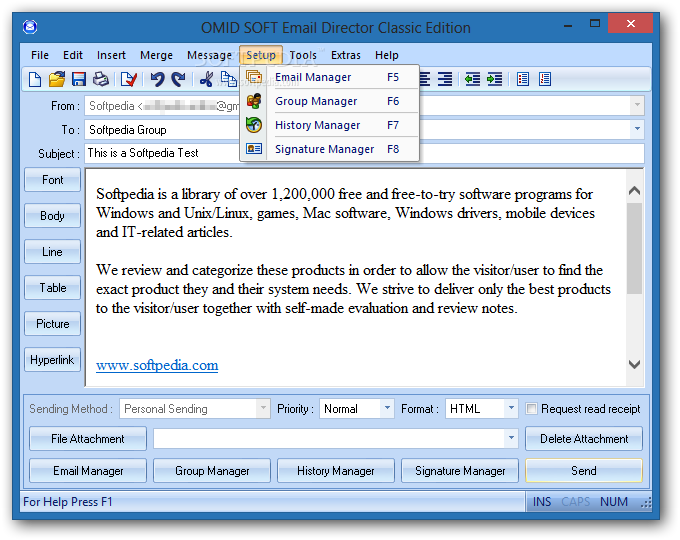The image size is (680, 540).
Task: Click the Font side button
Action: coord(52,180)
